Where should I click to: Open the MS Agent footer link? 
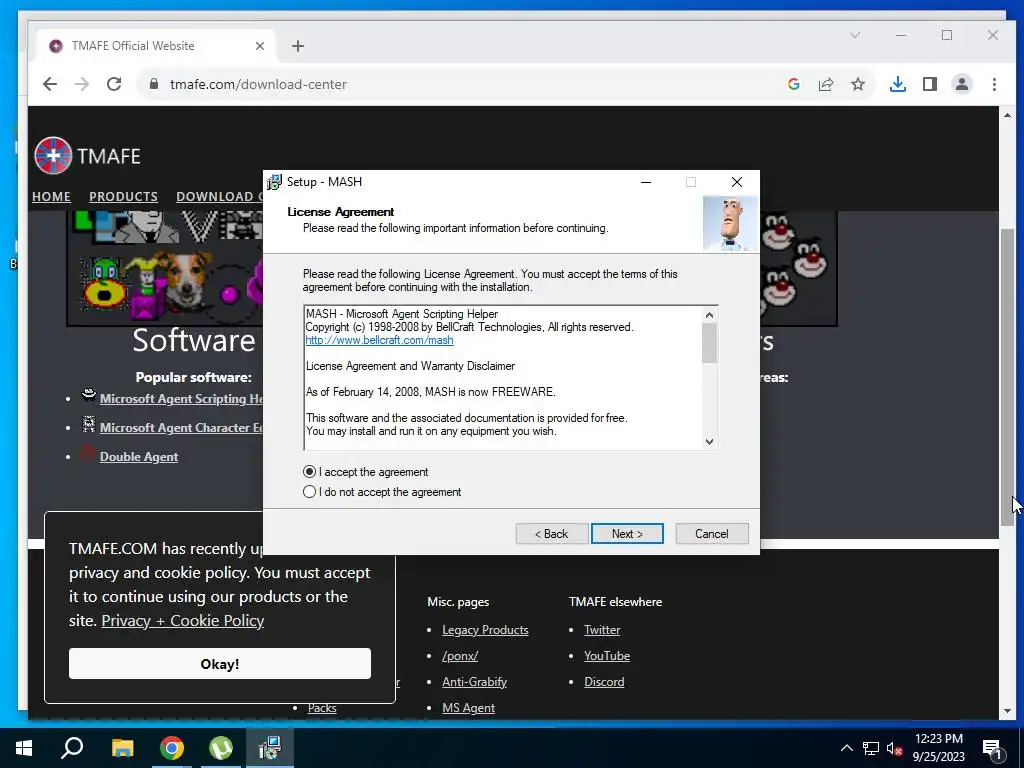pyautogui.click(x=468, y=708)
